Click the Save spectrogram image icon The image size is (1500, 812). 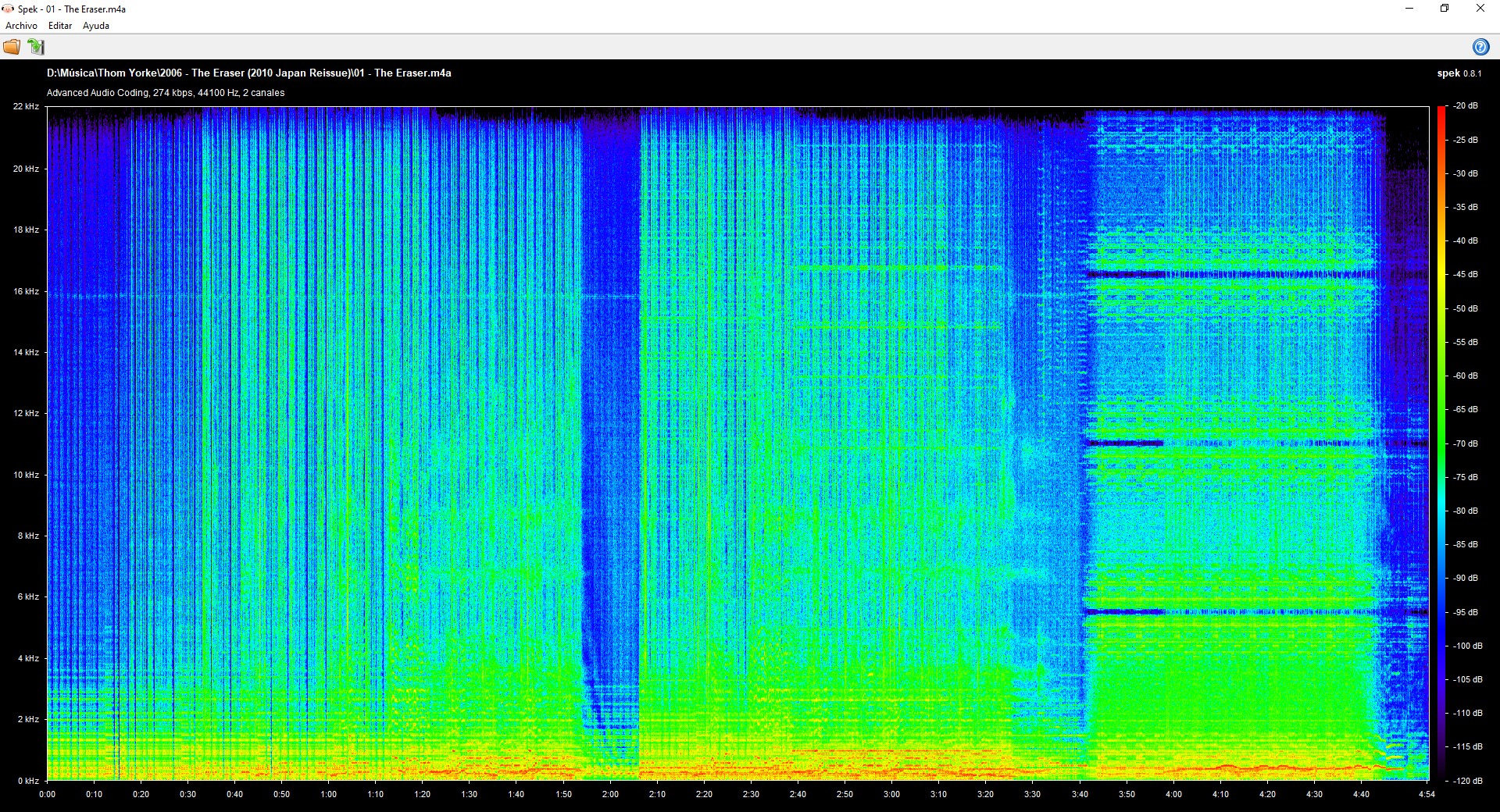click(36, 47)
